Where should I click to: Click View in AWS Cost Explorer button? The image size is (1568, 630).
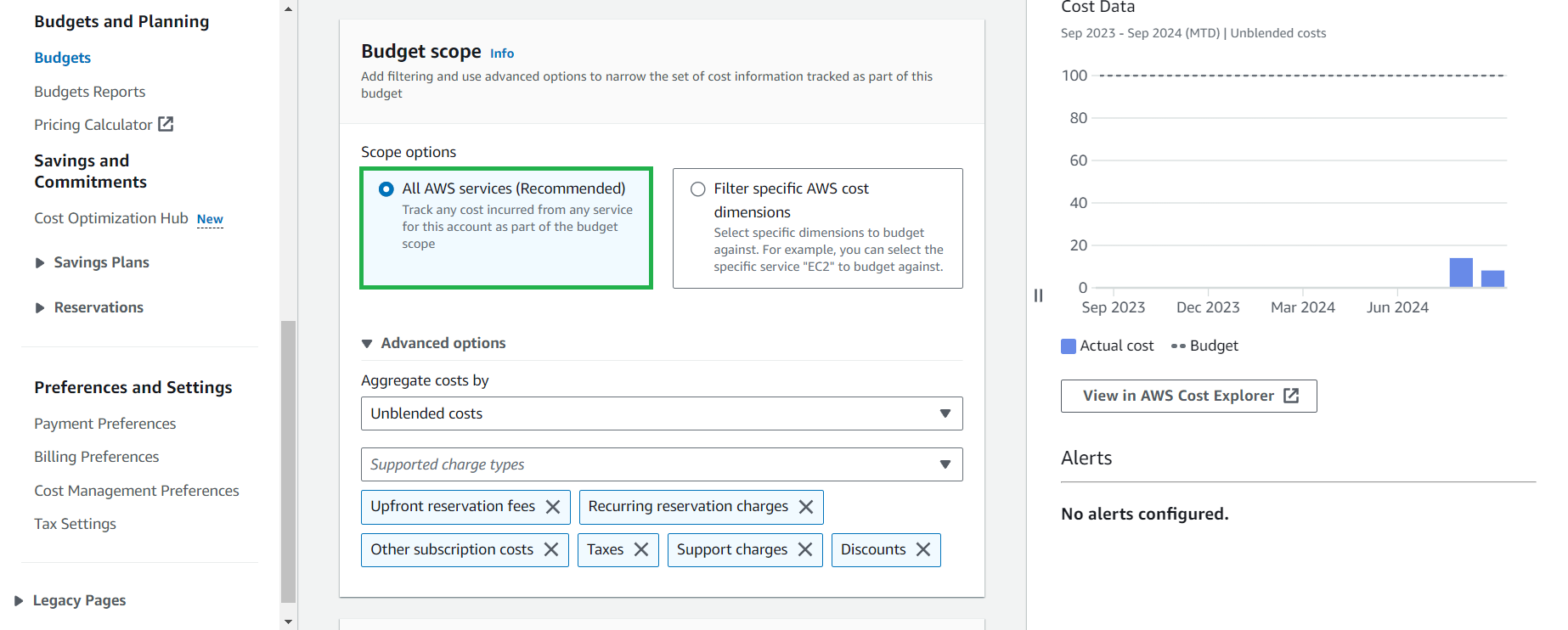(x=1189, y=396)
